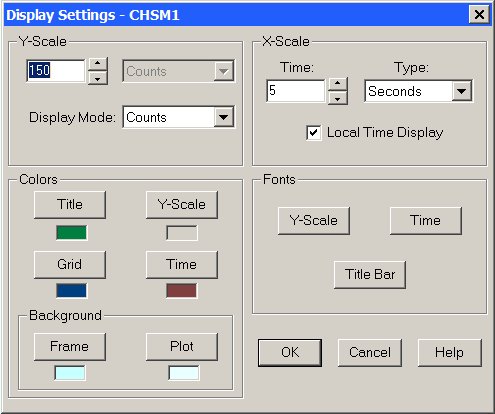
Task: Click the Title color button
Action: point(70,204)
